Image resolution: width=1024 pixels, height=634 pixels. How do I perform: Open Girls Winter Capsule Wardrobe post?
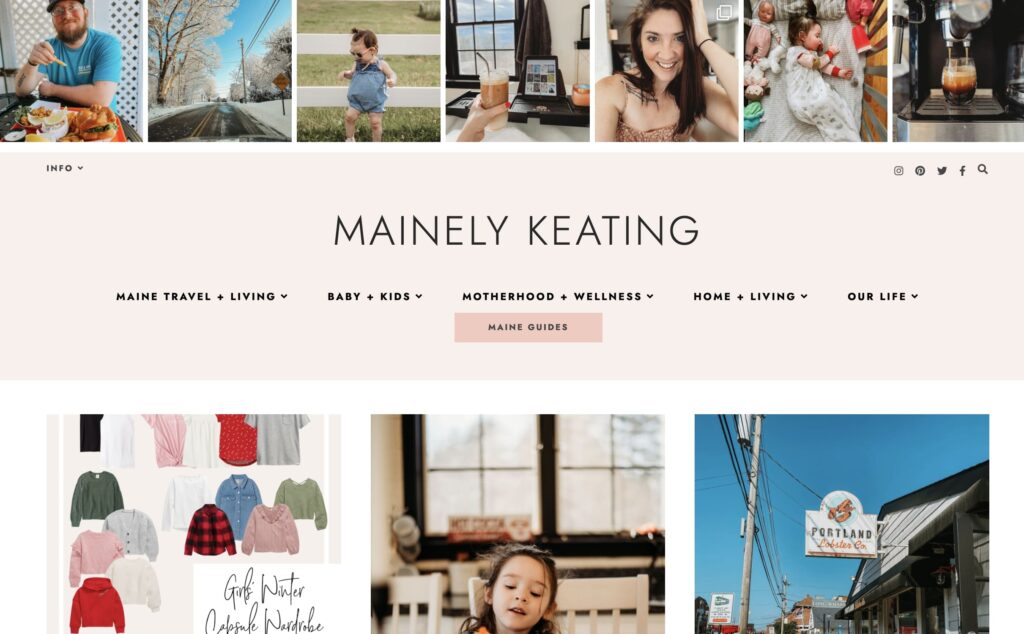[193, 524]
